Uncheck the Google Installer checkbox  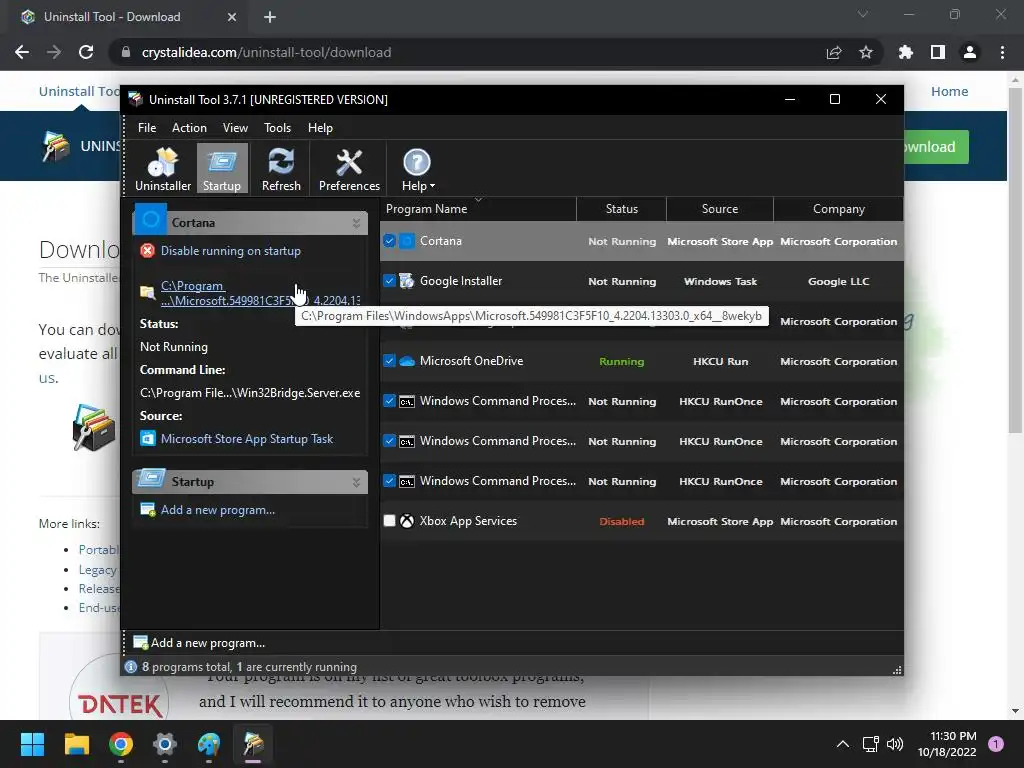click(389, 281)
